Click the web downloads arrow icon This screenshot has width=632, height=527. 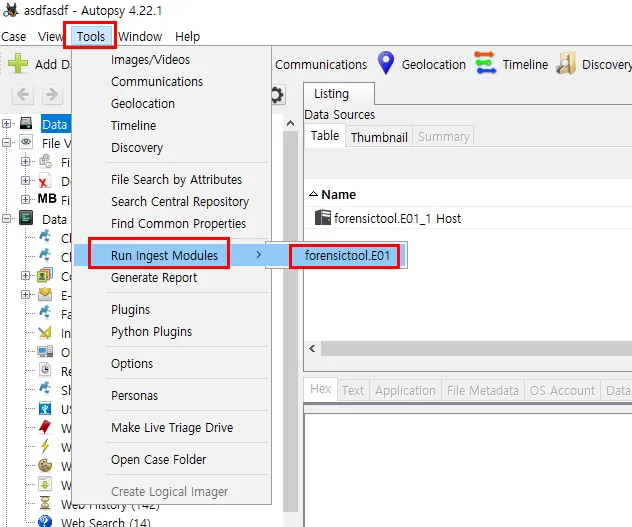pos(45,484)
